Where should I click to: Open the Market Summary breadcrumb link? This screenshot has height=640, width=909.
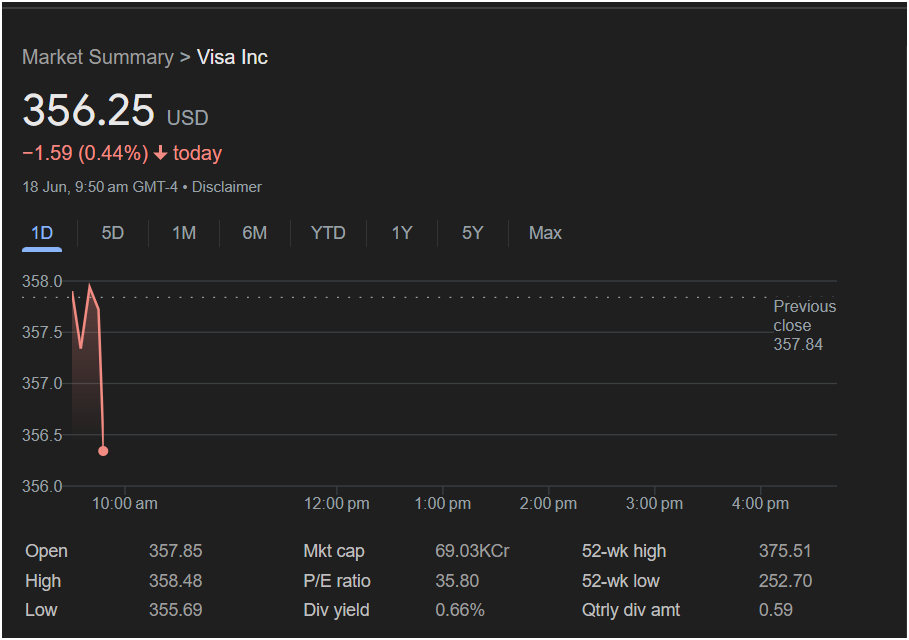tap(98, 57)
